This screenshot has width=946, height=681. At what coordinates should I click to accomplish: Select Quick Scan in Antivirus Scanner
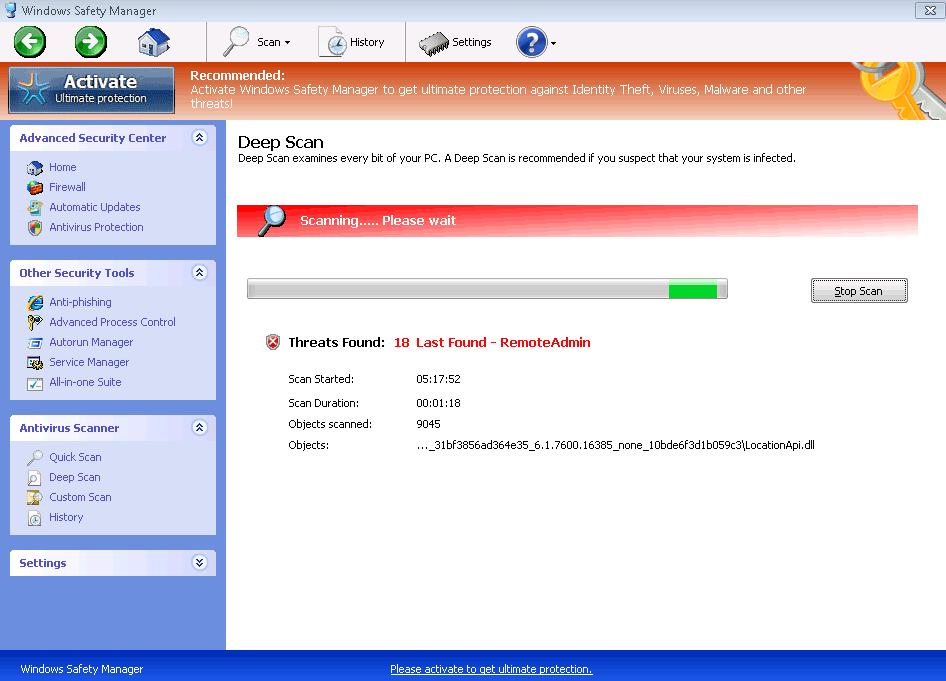click(75, 457)
